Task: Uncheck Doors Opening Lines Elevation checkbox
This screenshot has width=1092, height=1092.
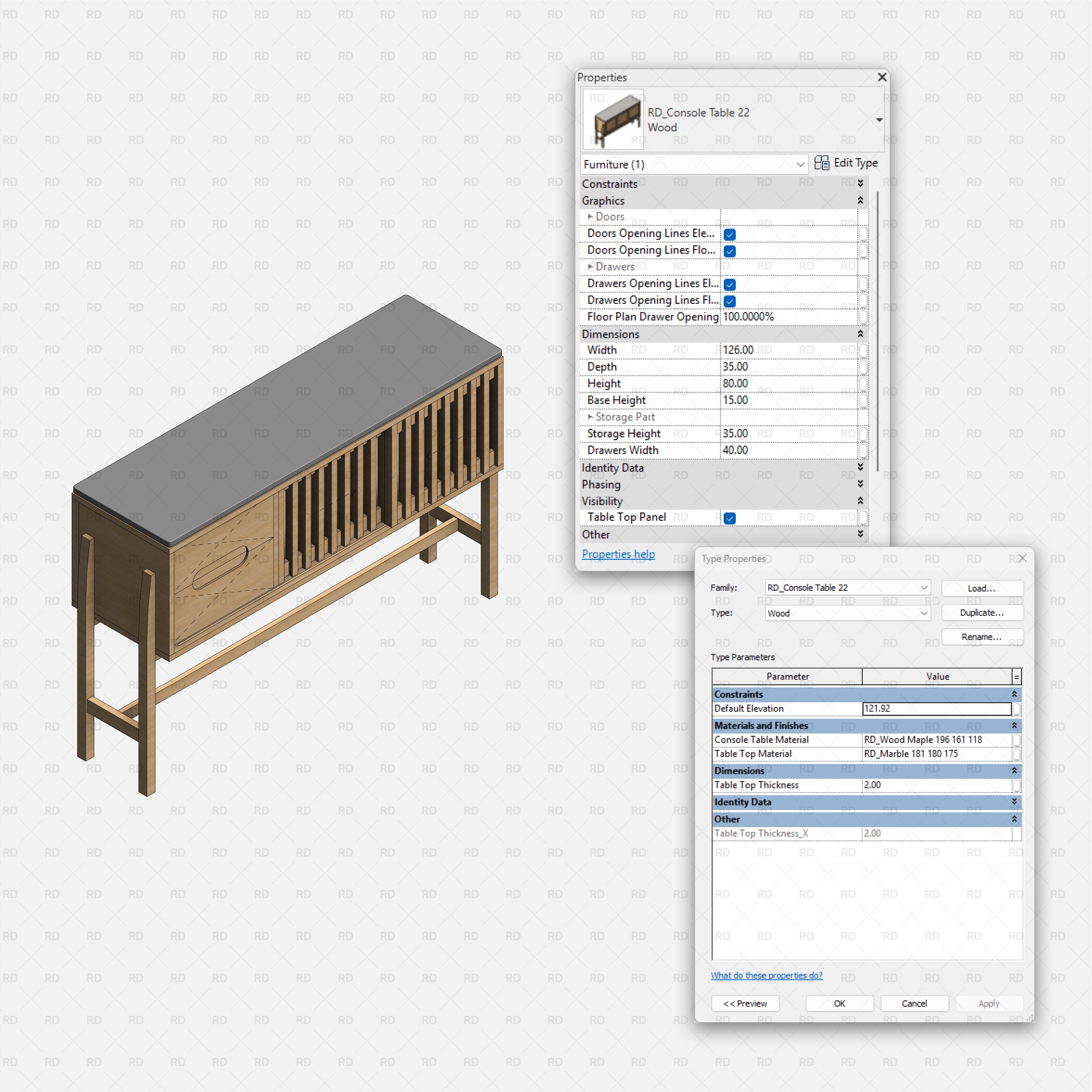Action: (730, 234)
